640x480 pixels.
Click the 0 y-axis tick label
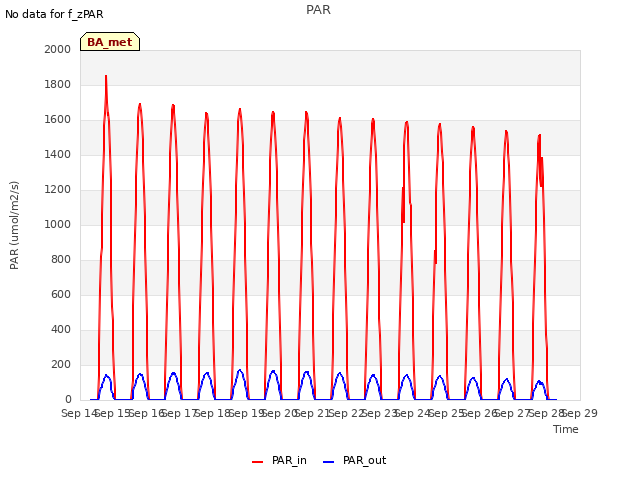coord(68,400)
